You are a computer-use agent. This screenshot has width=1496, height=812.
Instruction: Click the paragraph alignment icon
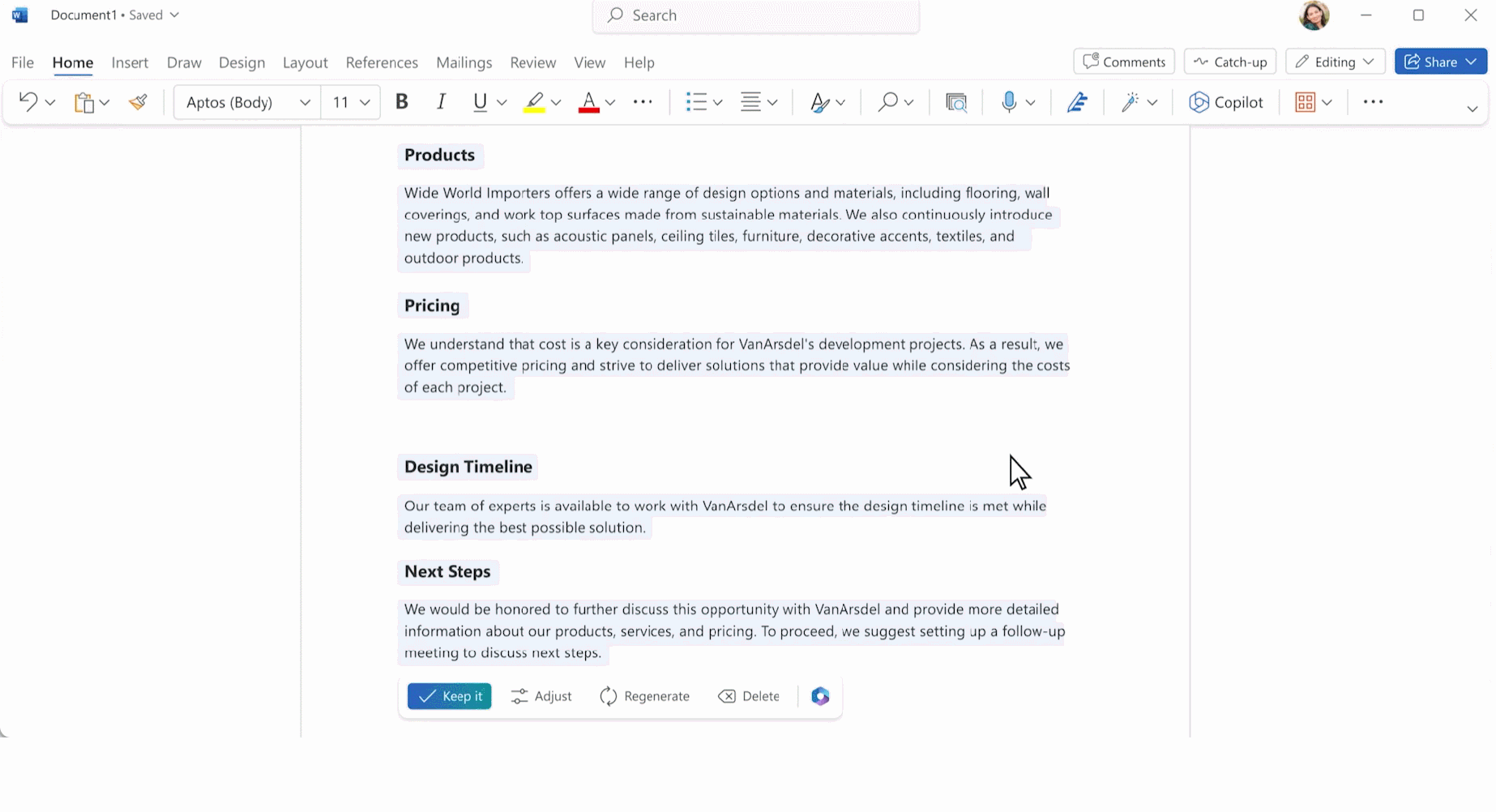pos(750,102)
